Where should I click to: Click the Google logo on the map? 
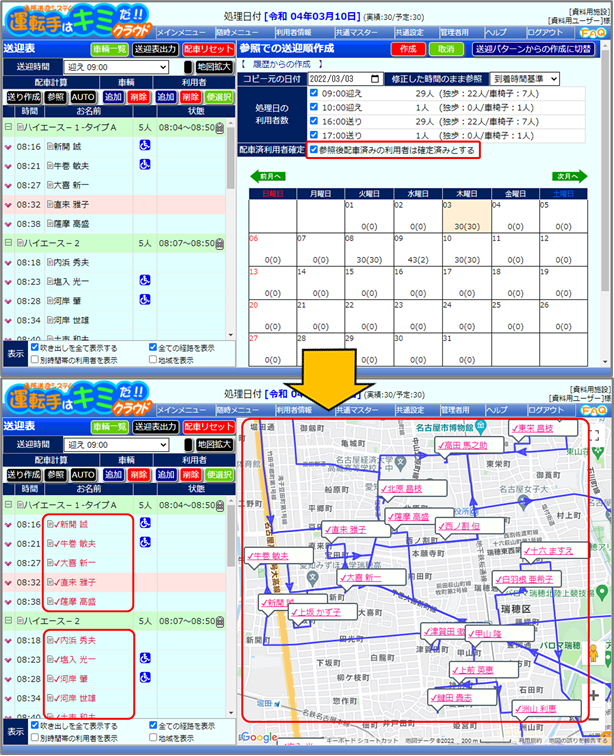(259, 737)
